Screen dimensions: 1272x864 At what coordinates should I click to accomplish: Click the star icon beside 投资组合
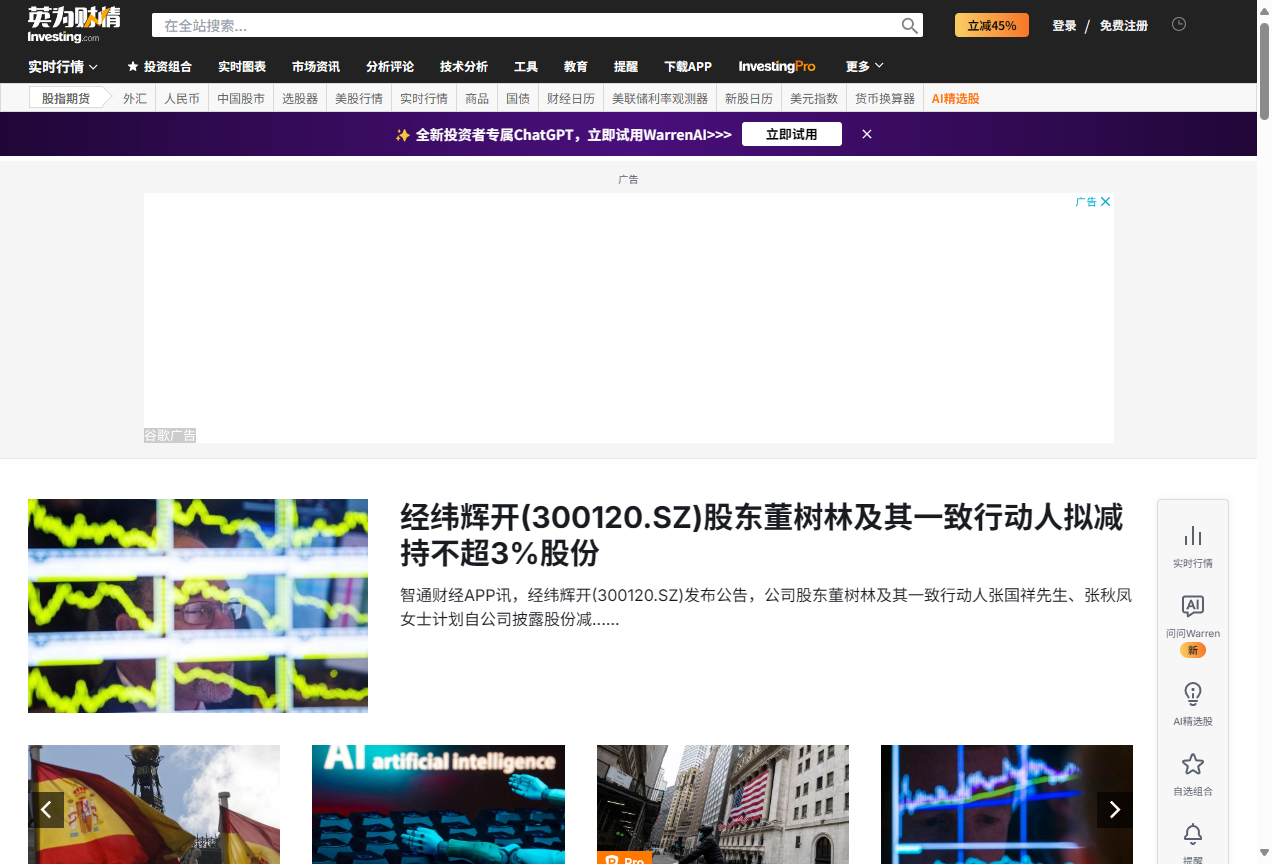pyautogui.click(x=131, y=66)
